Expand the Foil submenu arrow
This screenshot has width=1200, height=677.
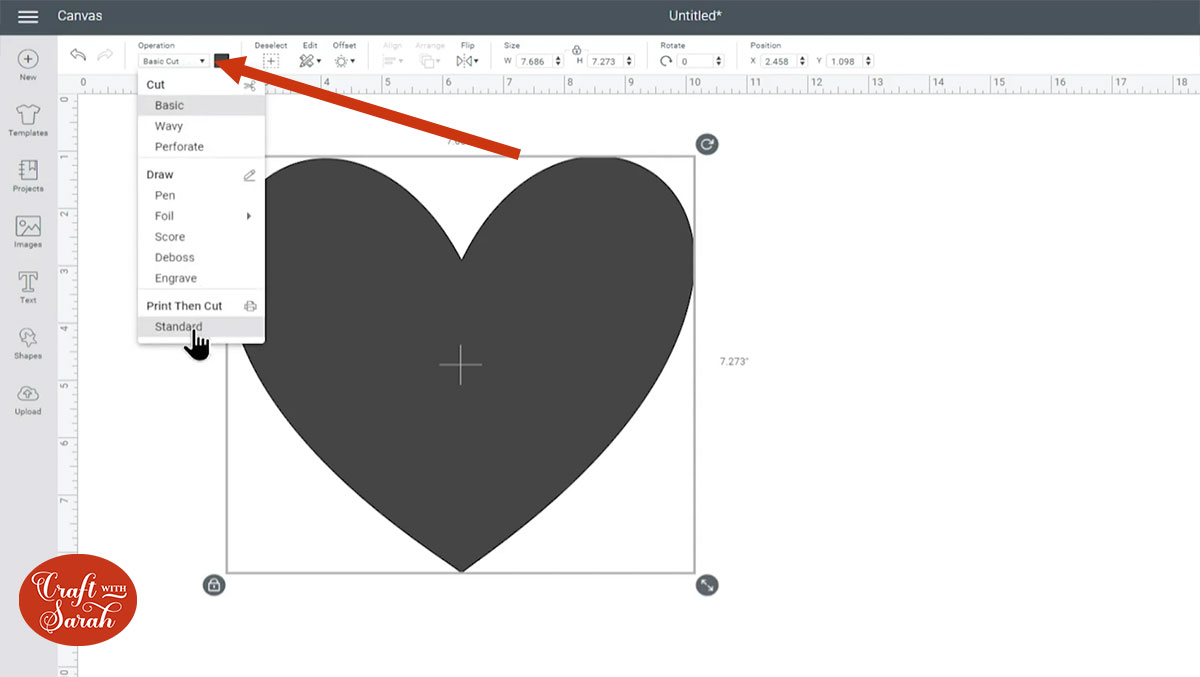pos(248,216)
